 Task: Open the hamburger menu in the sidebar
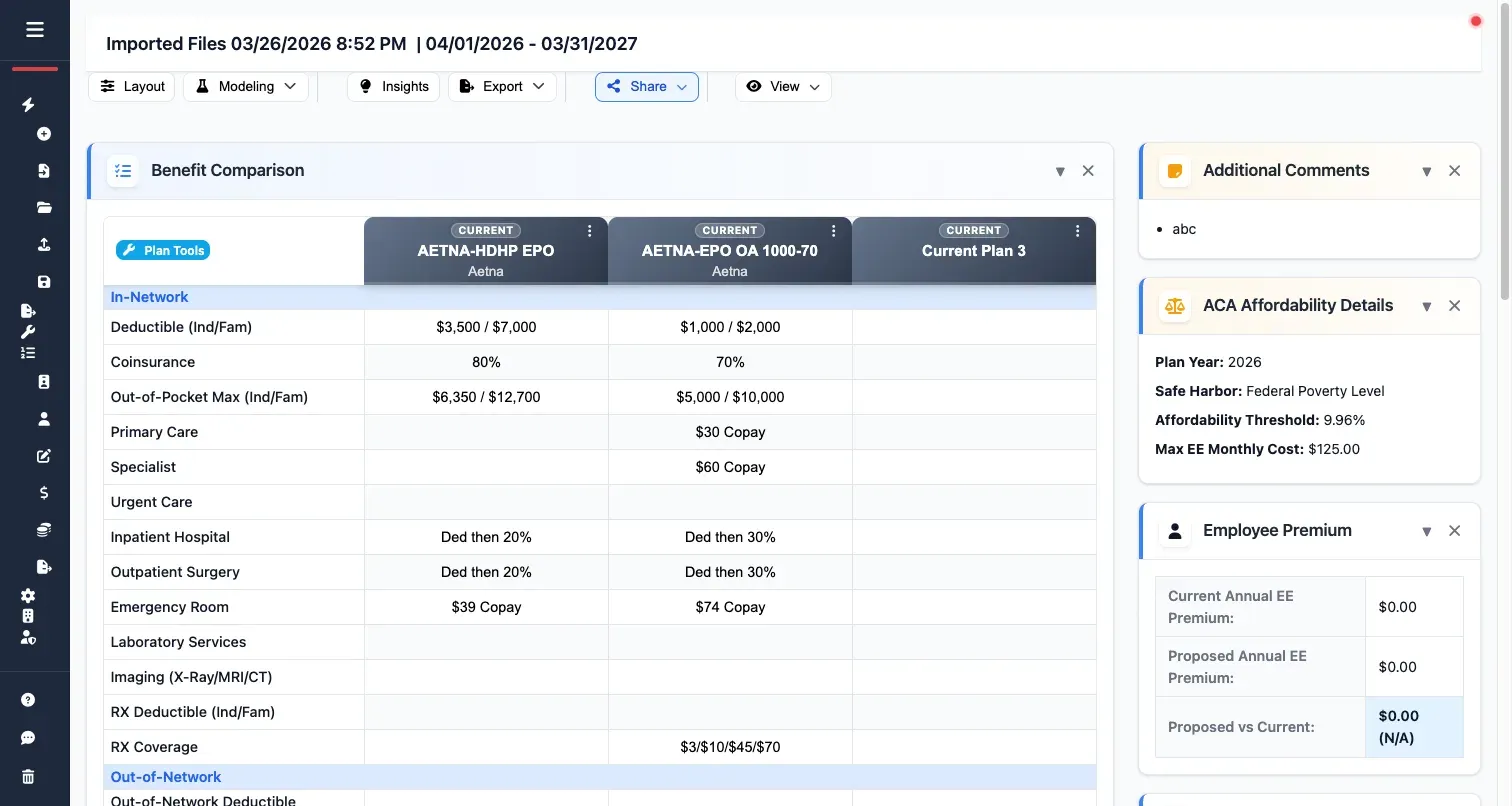point(35,30)
